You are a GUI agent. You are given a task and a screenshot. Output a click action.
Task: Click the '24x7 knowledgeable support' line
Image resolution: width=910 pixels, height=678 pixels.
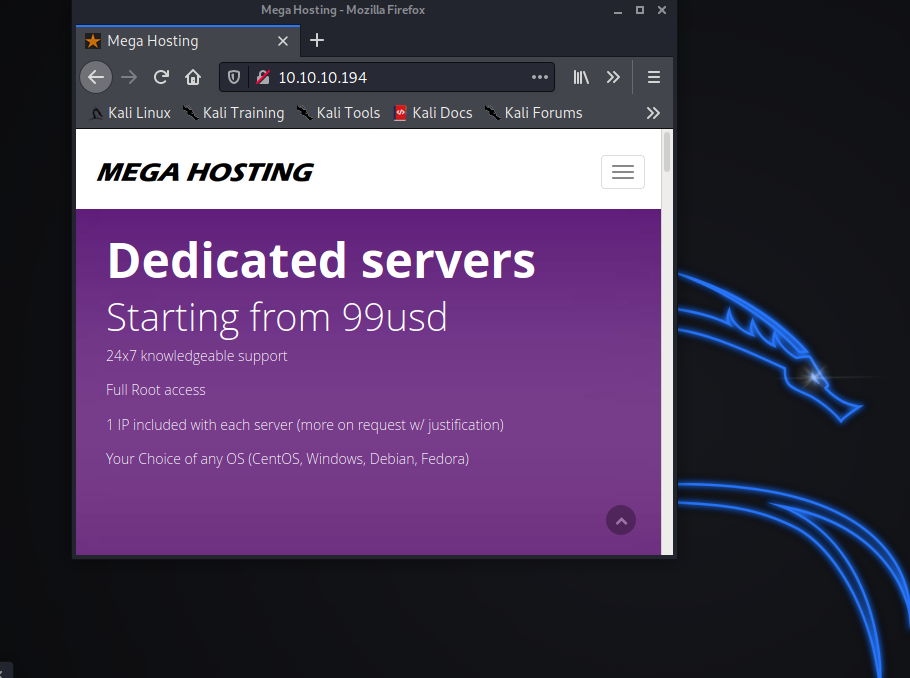coord(197,356)
